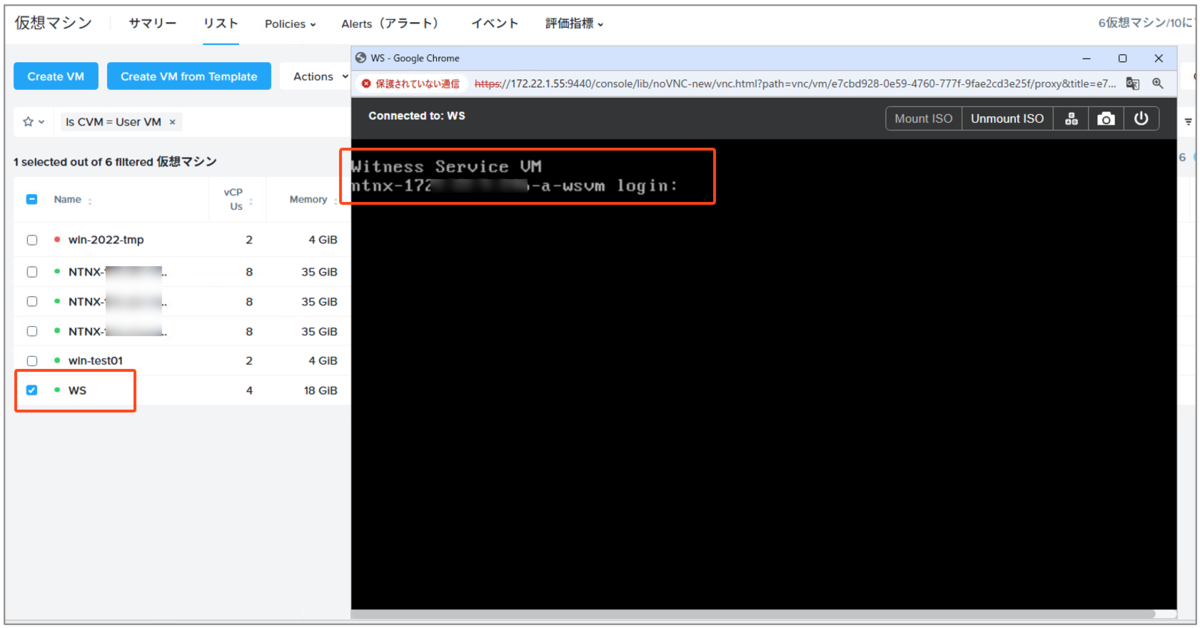Take a console screenshot with camera icon
Viewport: 1200px width, 628px height.
1105,119
